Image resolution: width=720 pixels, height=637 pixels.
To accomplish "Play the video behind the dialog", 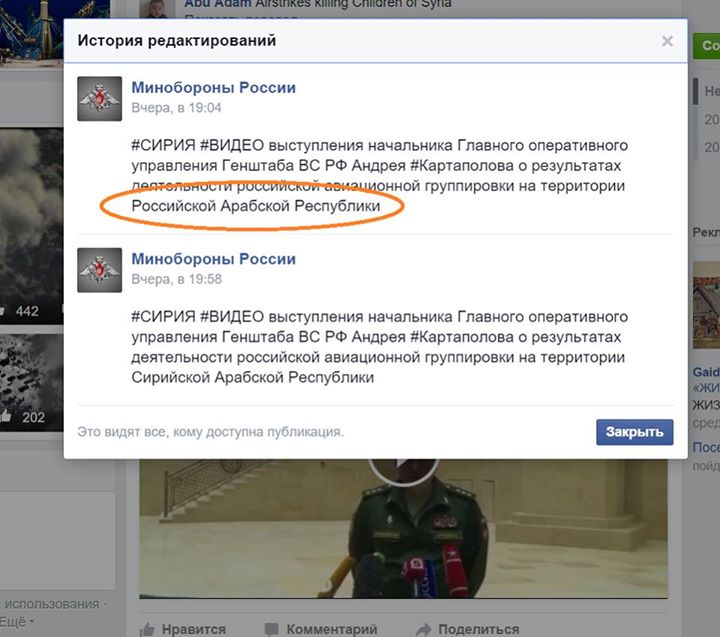I will 403,468.
